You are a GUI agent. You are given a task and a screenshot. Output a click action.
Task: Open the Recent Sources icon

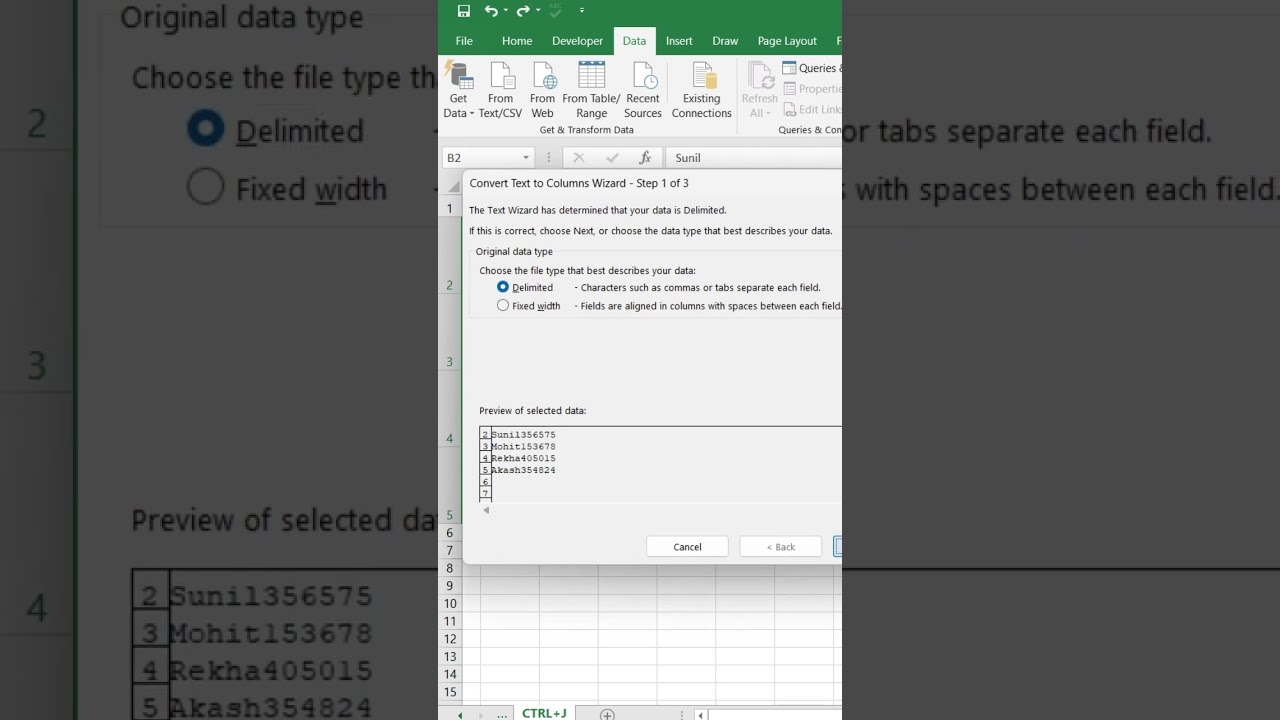(x=643, y=90)
